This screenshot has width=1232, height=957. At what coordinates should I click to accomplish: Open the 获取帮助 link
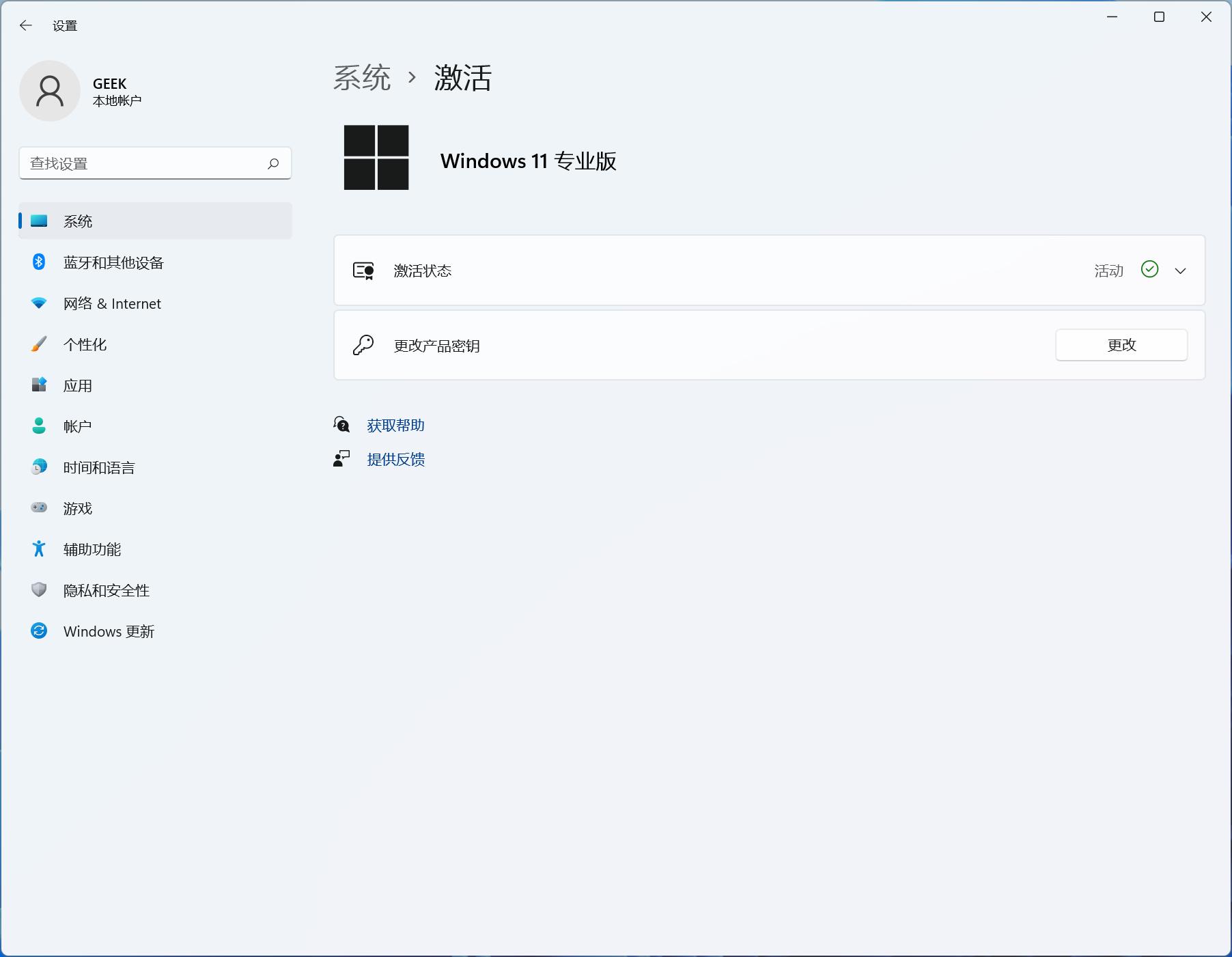(x=395, y=425)
